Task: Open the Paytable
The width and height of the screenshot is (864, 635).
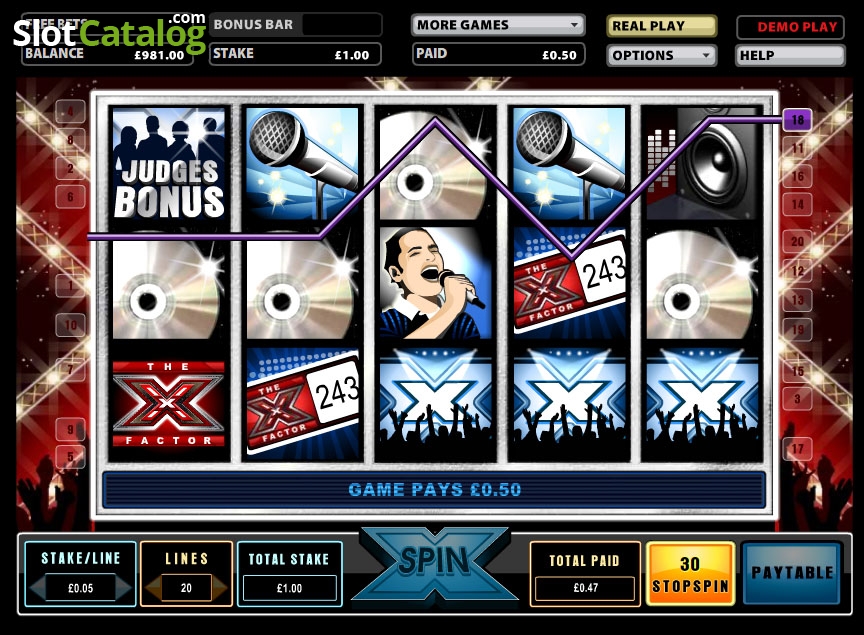Action: [x=792, y=573]
